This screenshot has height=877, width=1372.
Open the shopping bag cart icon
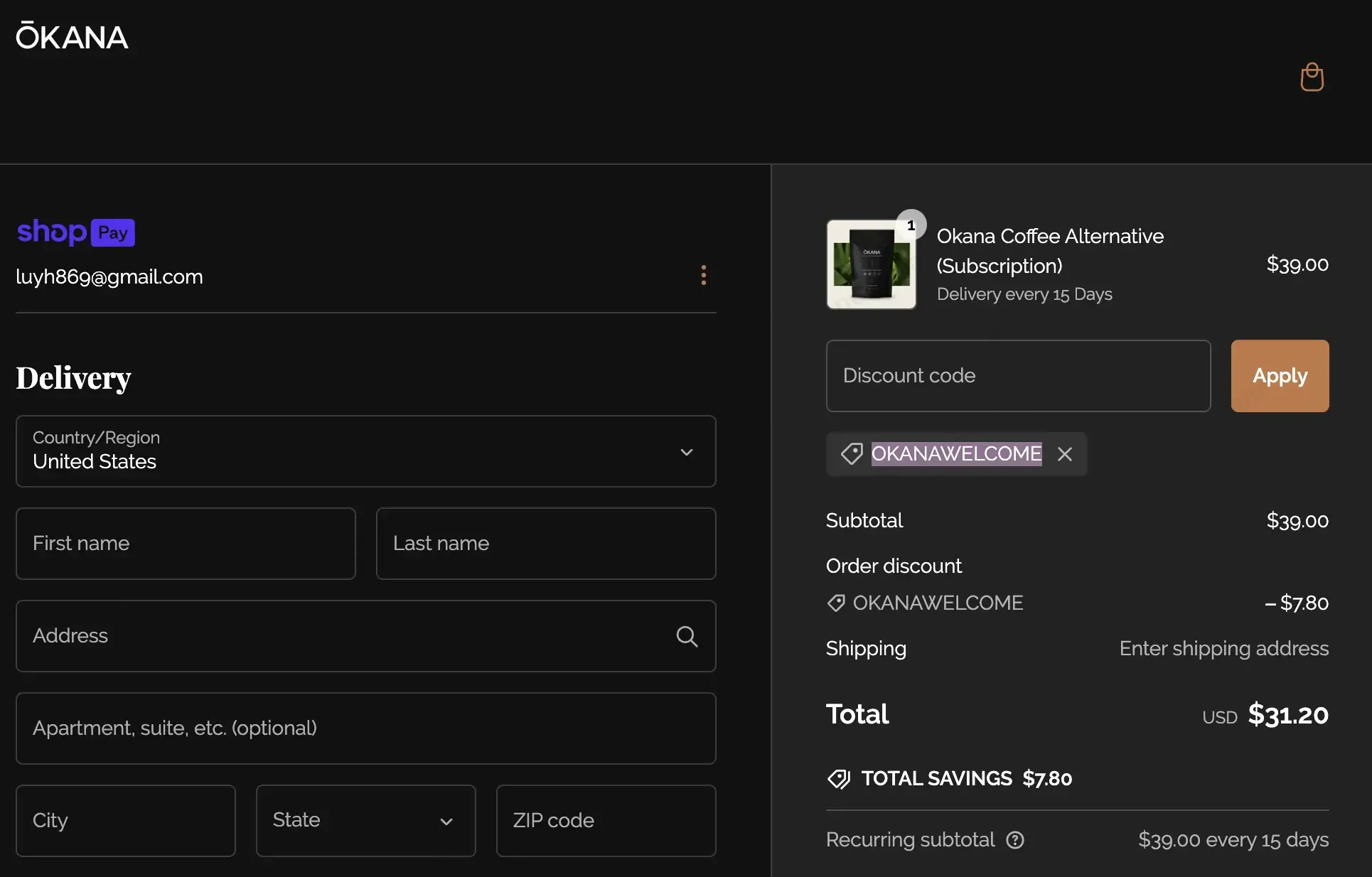click(1312, 77)
